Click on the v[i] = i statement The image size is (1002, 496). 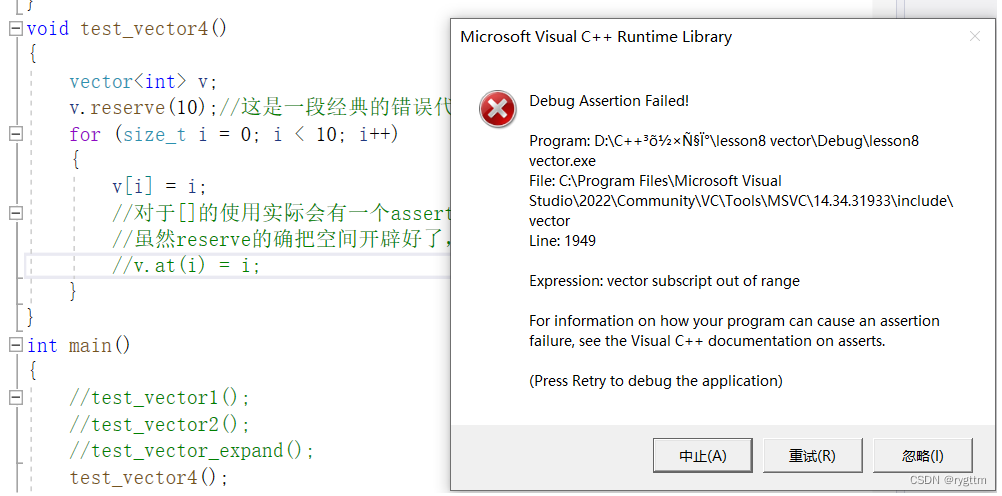pos(160,187)
